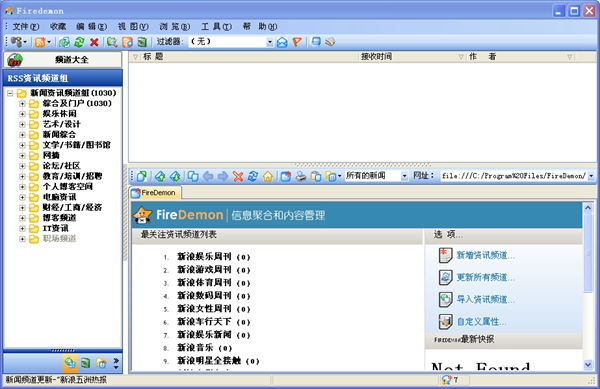This screenshot has width=600, height=389.
Task: Click the green book toolbar icon
Action: [x=142, y=42]
